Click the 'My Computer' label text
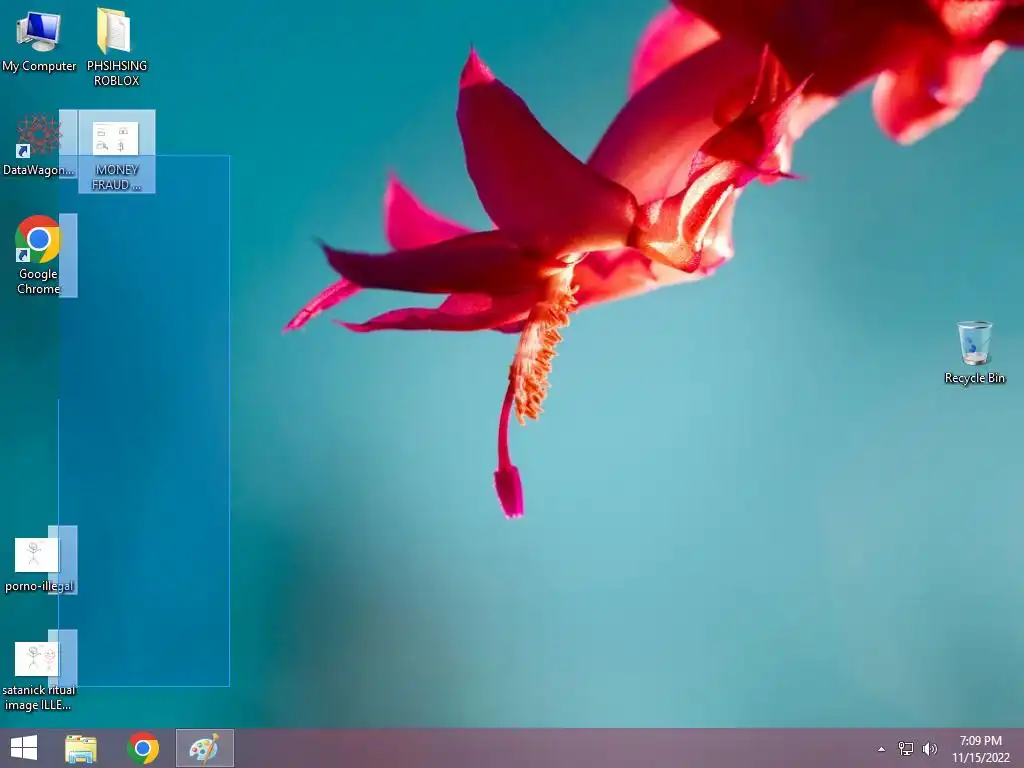The width and height of the screenshot is (1024, 768). pyautogui.click(x=39, y=66)
